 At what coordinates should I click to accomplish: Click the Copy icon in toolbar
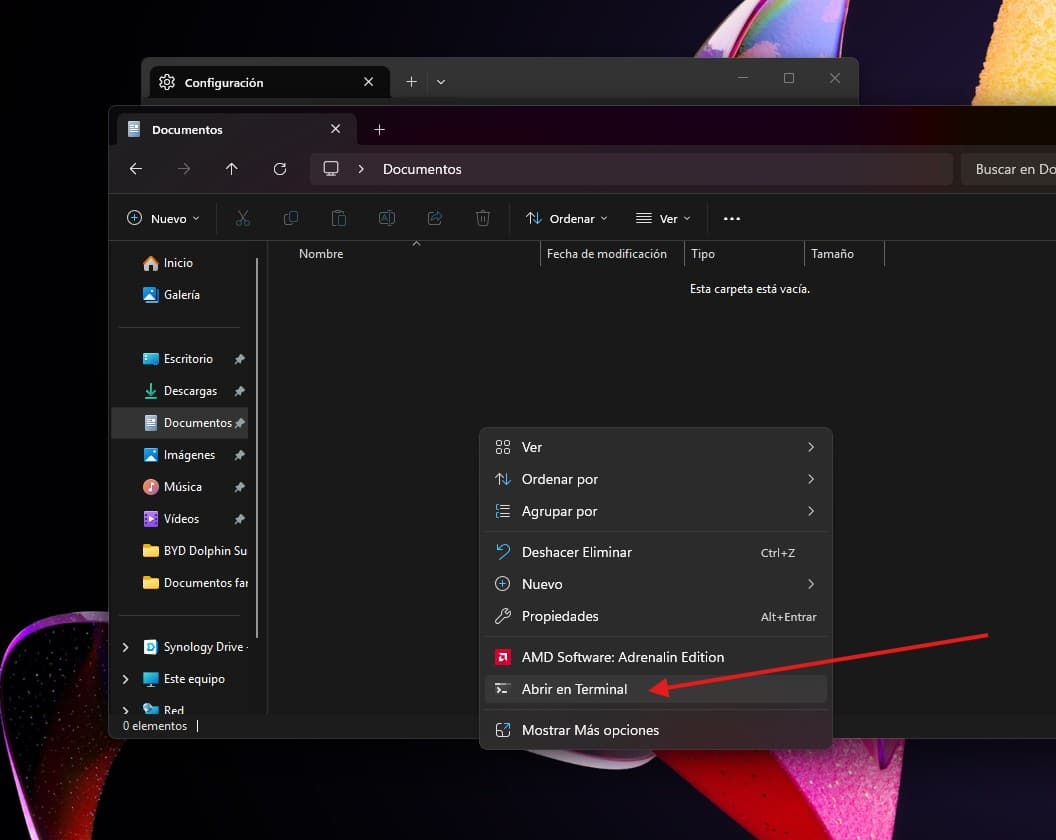click(291, 218)
